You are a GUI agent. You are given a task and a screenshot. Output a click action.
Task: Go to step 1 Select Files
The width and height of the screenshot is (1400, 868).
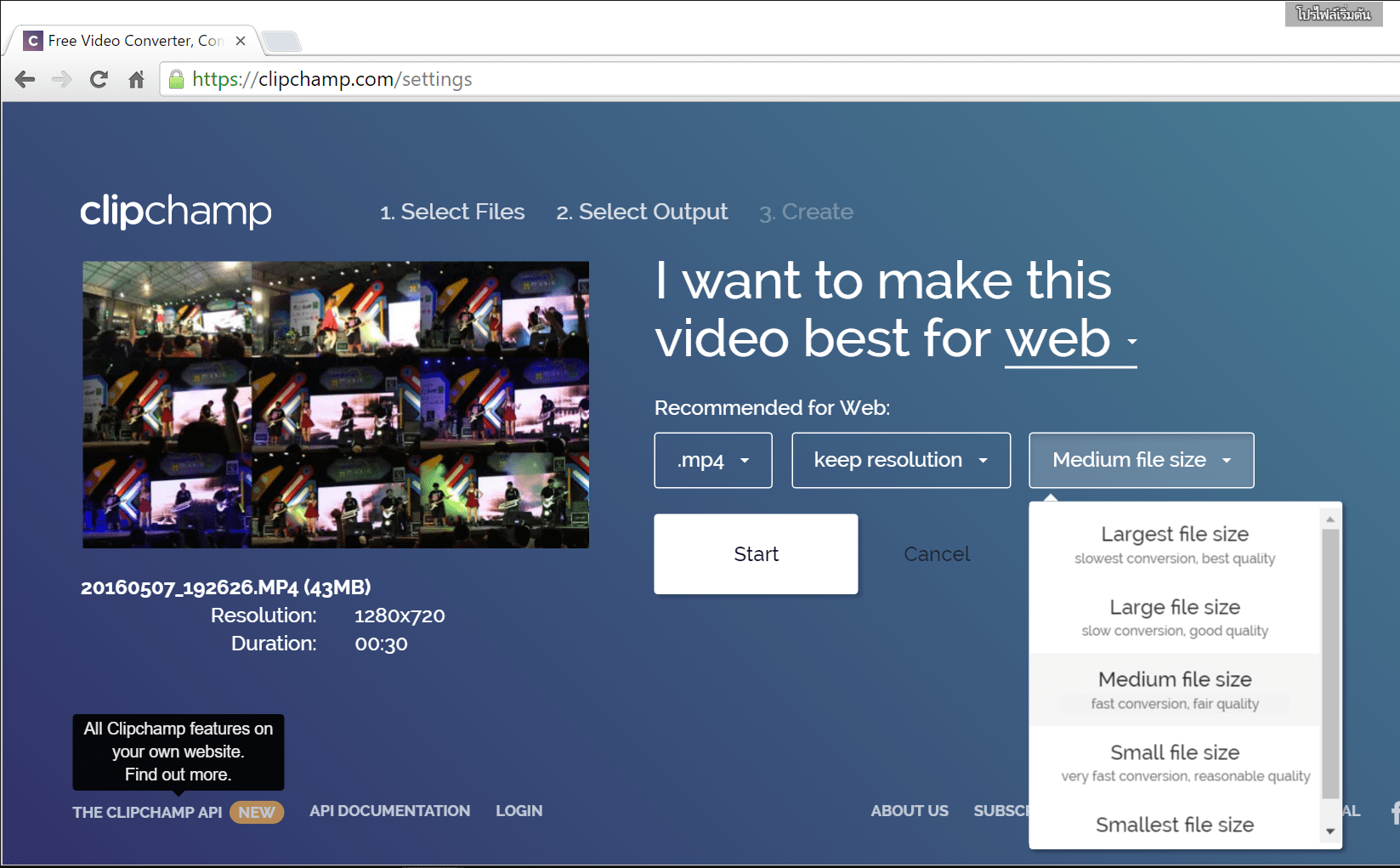(x=452, y=212)
